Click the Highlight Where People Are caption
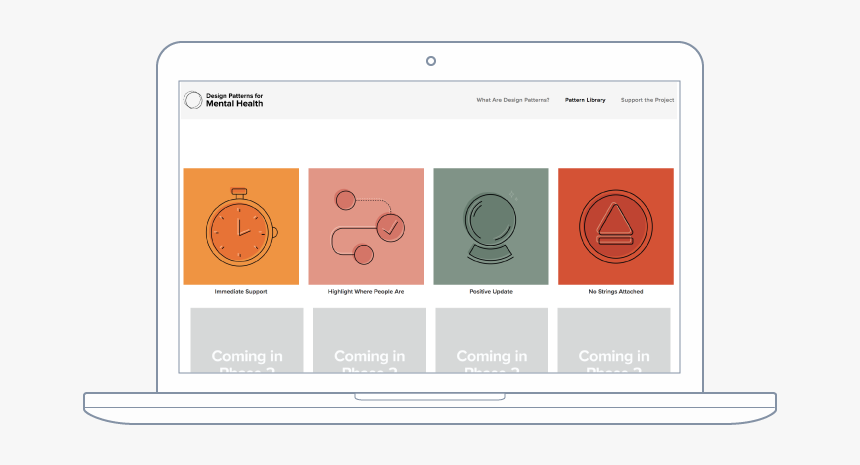Viewport: 860px width, 465px height. pos(366,292)
